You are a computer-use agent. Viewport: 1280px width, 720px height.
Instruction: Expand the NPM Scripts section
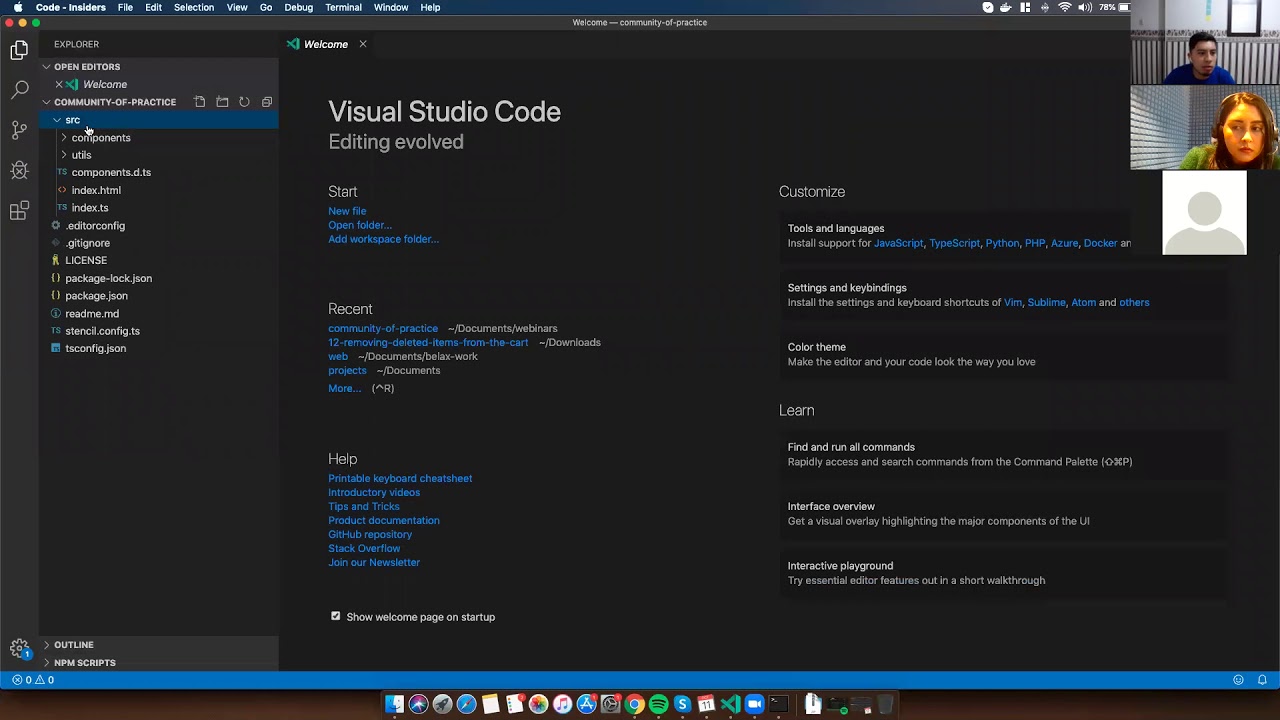(159, 662)
